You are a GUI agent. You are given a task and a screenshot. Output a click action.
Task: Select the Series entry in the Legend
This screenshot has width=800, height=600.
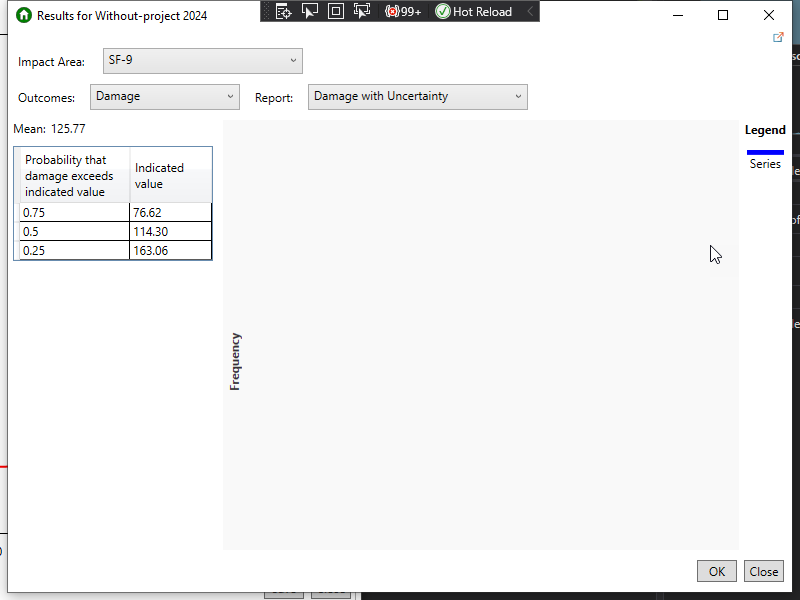click(x=765, y=163)
